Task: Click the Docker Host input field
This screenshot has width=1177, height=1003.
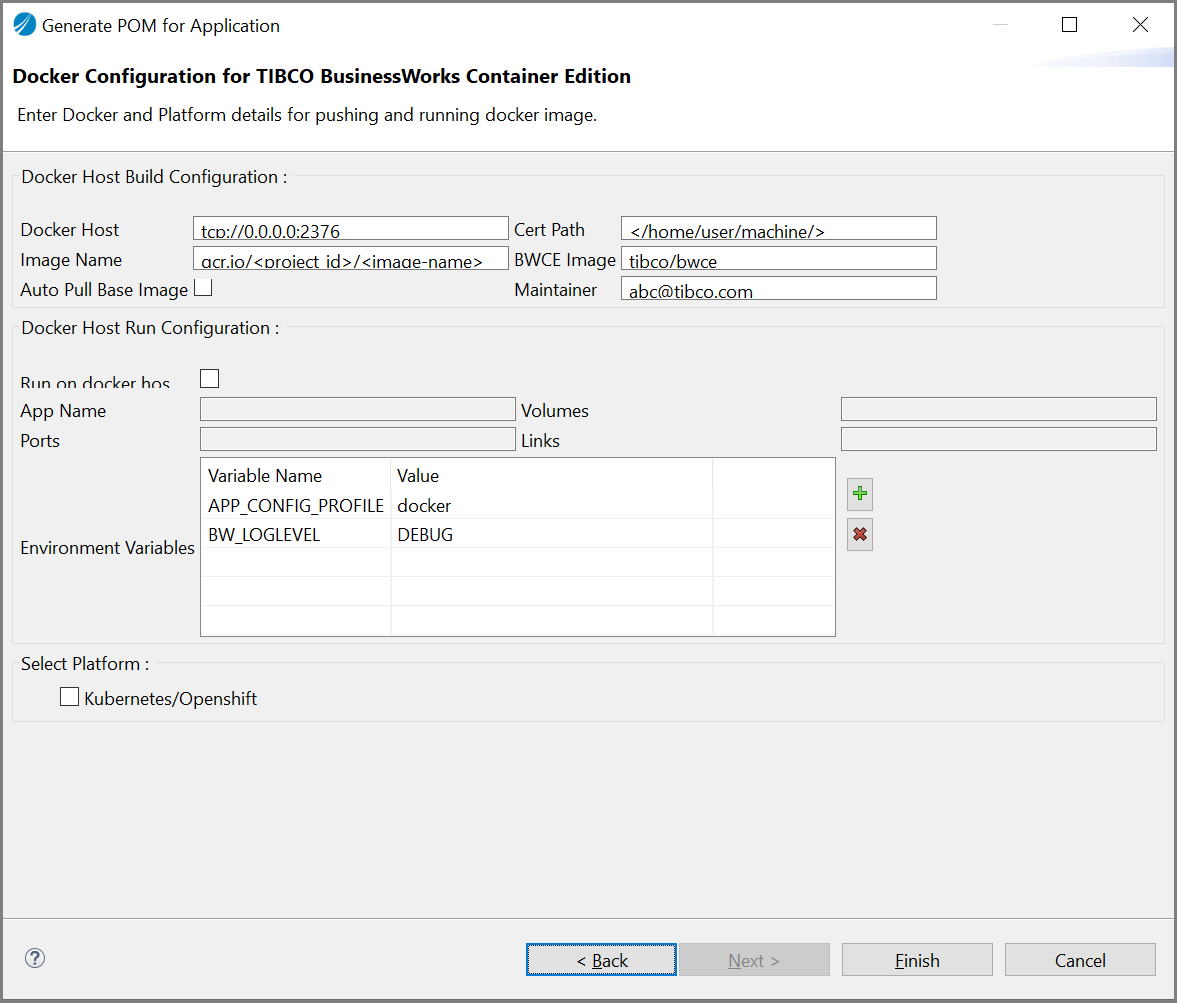Action: coord(350,229)
